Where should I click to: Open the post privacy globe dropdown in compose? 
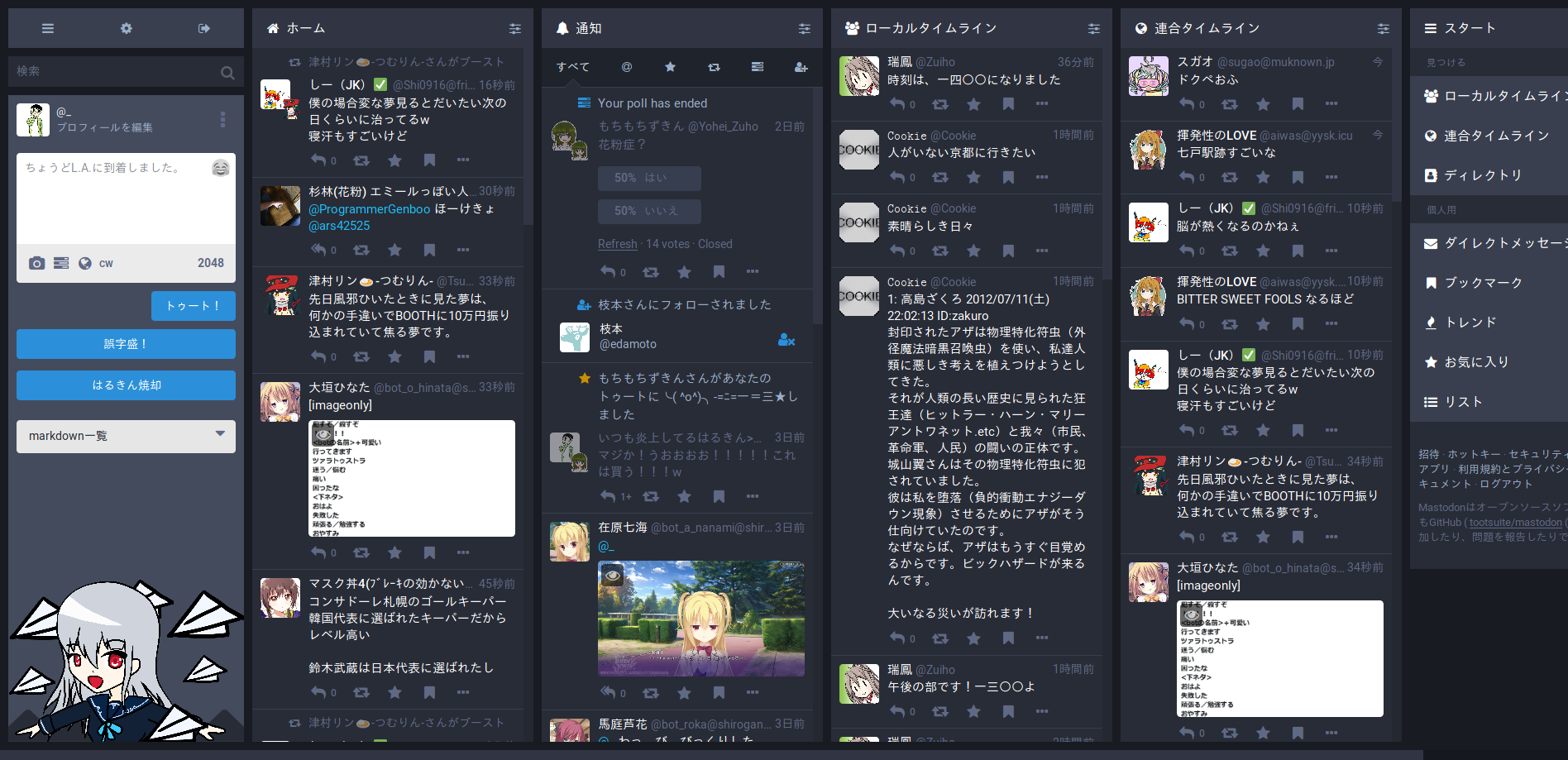tap(84, 263)
